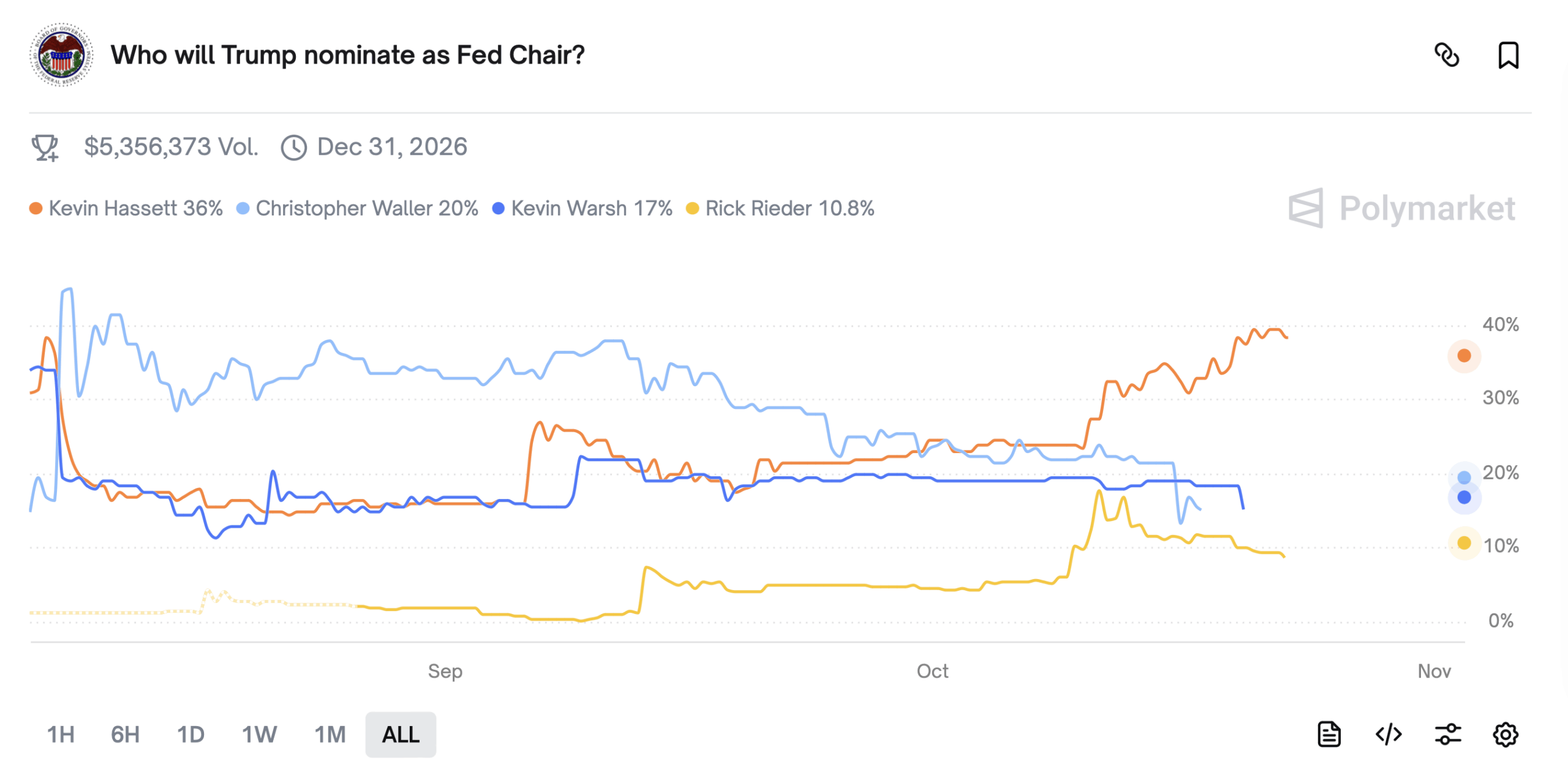1568x783 pixels.
Task: Choose the 1M time range
Action: tap(330, 734)
